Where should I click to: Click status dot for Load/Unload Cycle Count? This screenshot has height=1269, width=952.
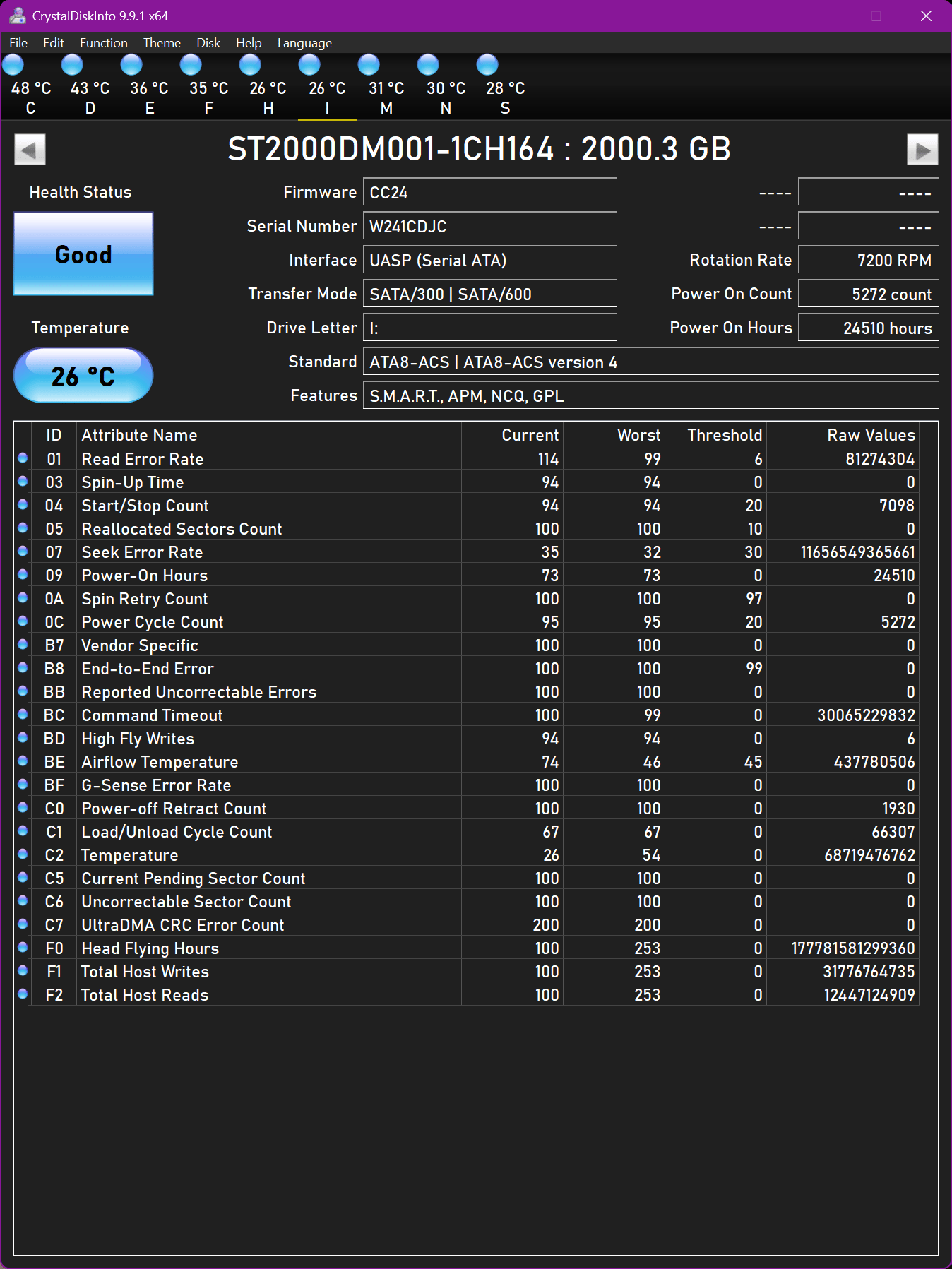(23, 831)
